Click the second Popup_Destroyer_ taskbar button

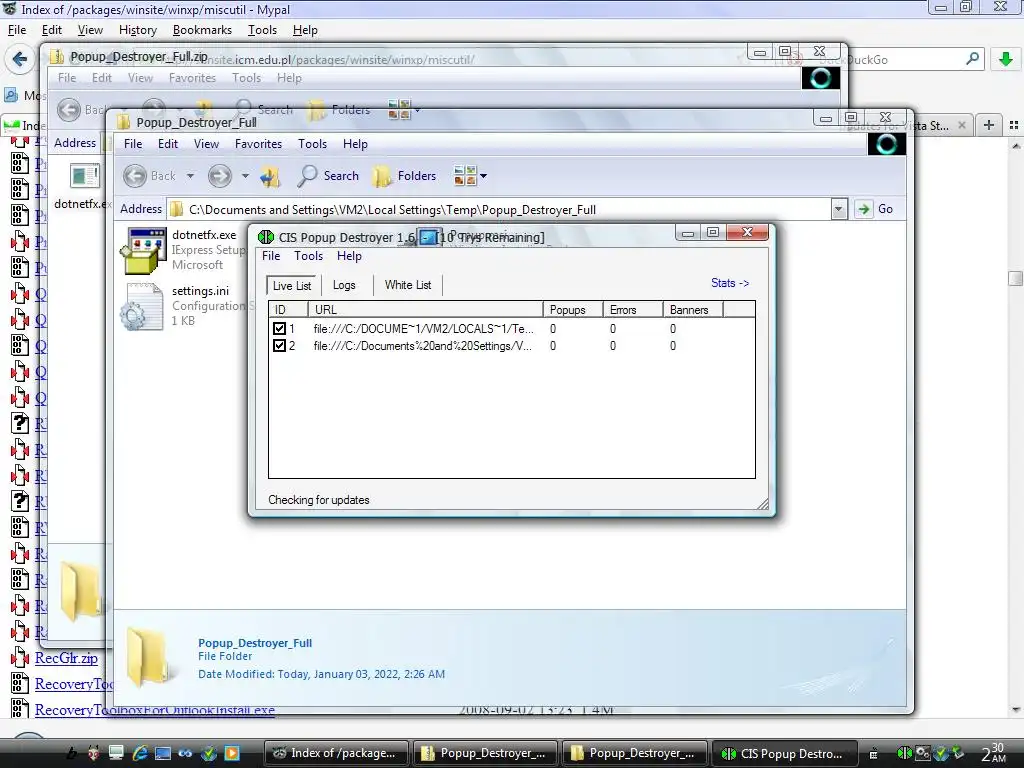634,753
